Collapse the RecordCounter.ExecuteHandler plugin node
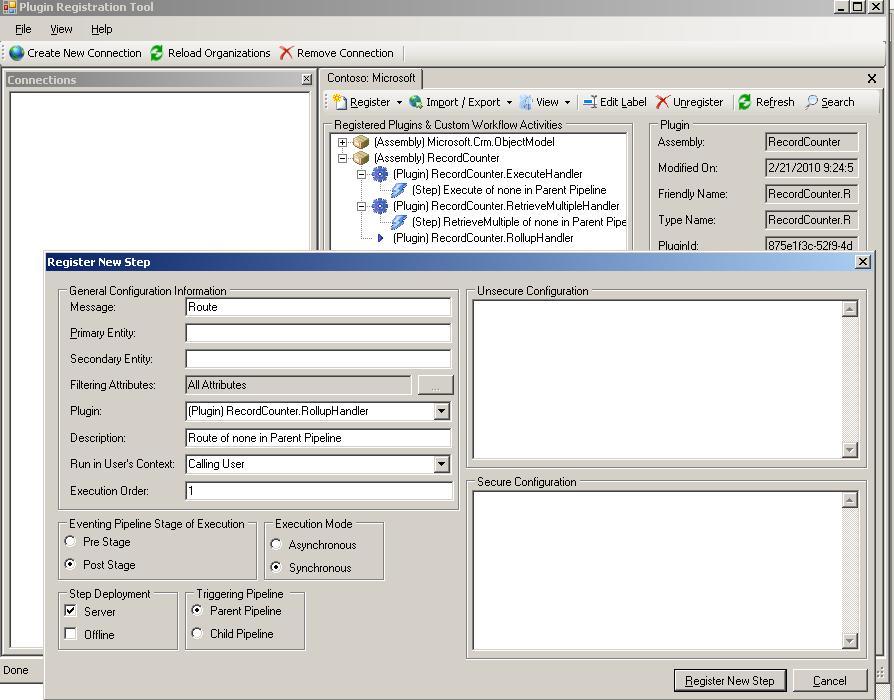This screenshot has width=894, height=700. 361,174
